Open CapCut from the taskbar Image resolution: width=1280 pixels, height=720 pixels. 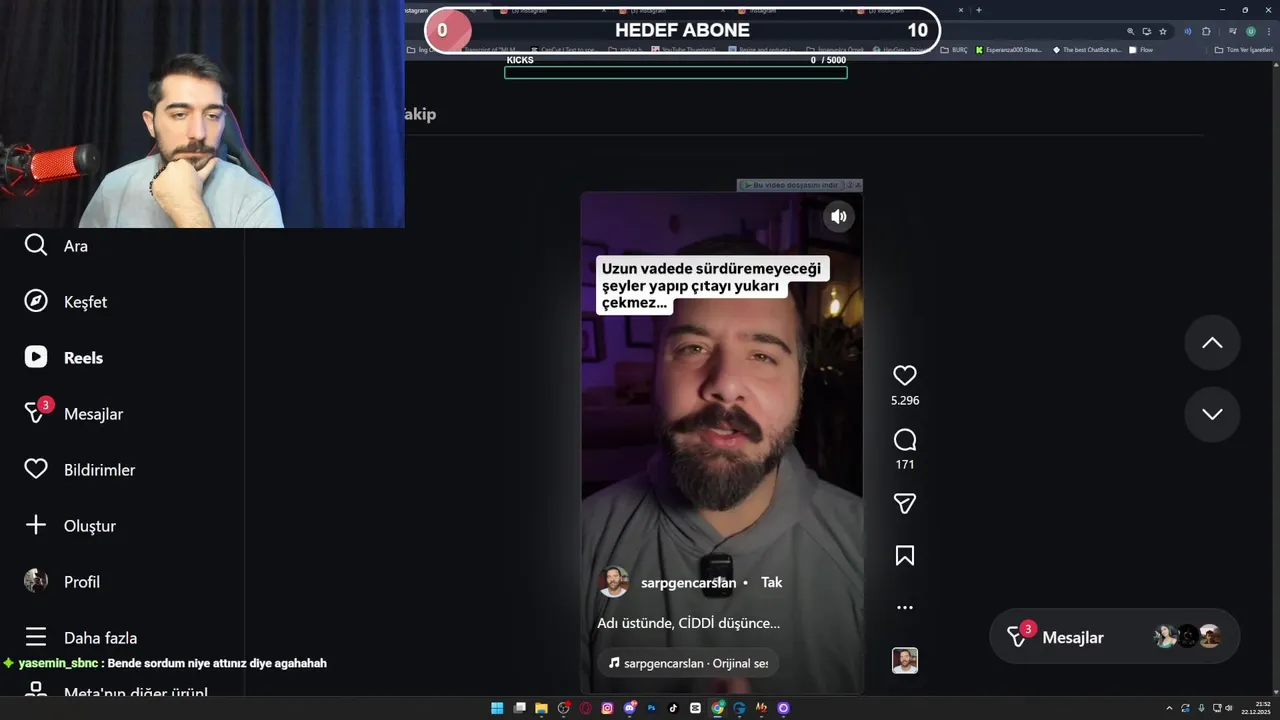pos(695,709)
